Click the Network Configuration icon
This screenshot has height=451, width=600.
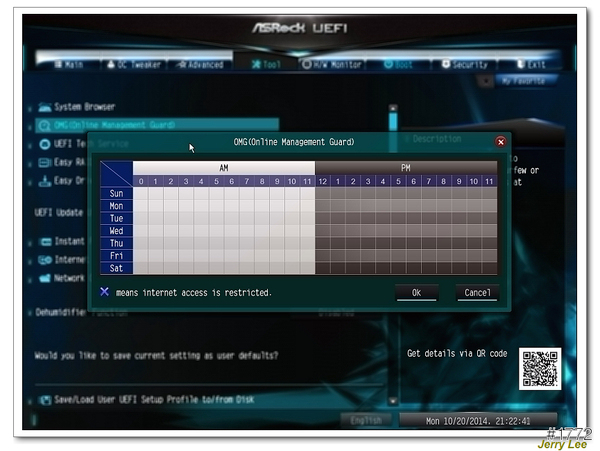(46, 278)
